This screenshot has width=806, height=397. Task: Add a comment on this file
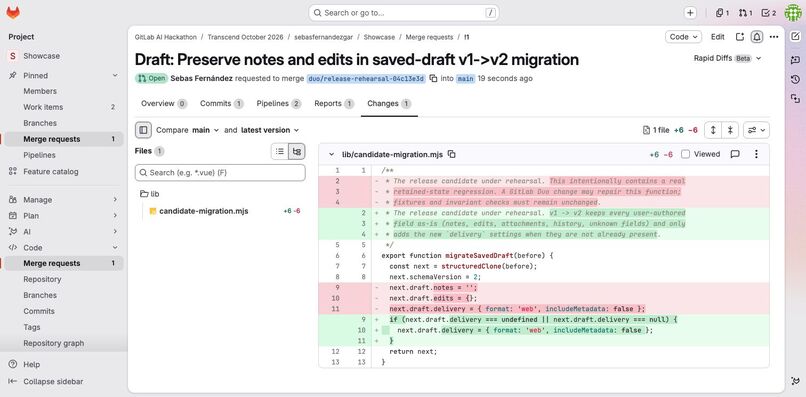[x=735, y=154]
